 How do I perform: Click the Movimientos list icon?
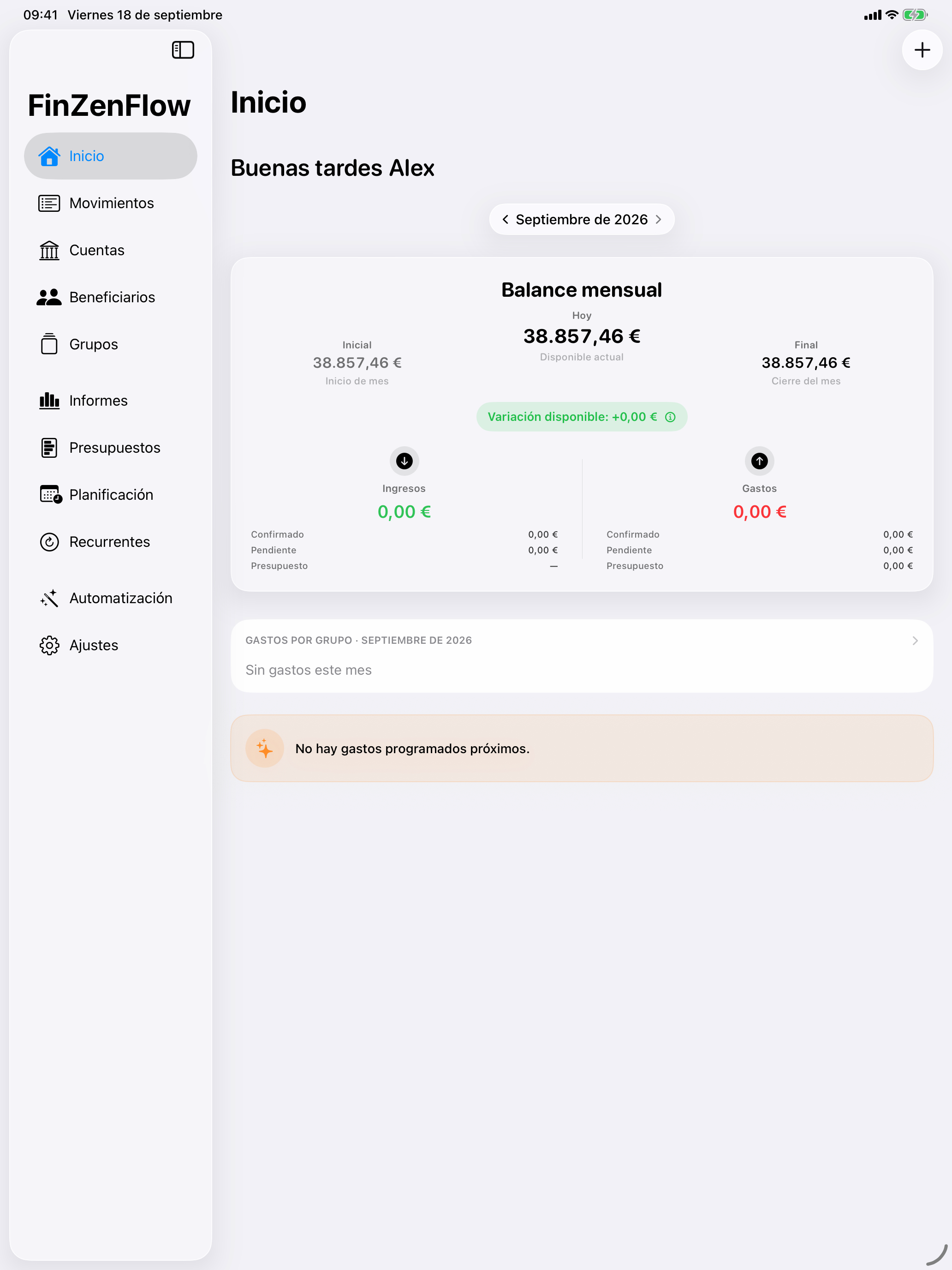[49, 203]
